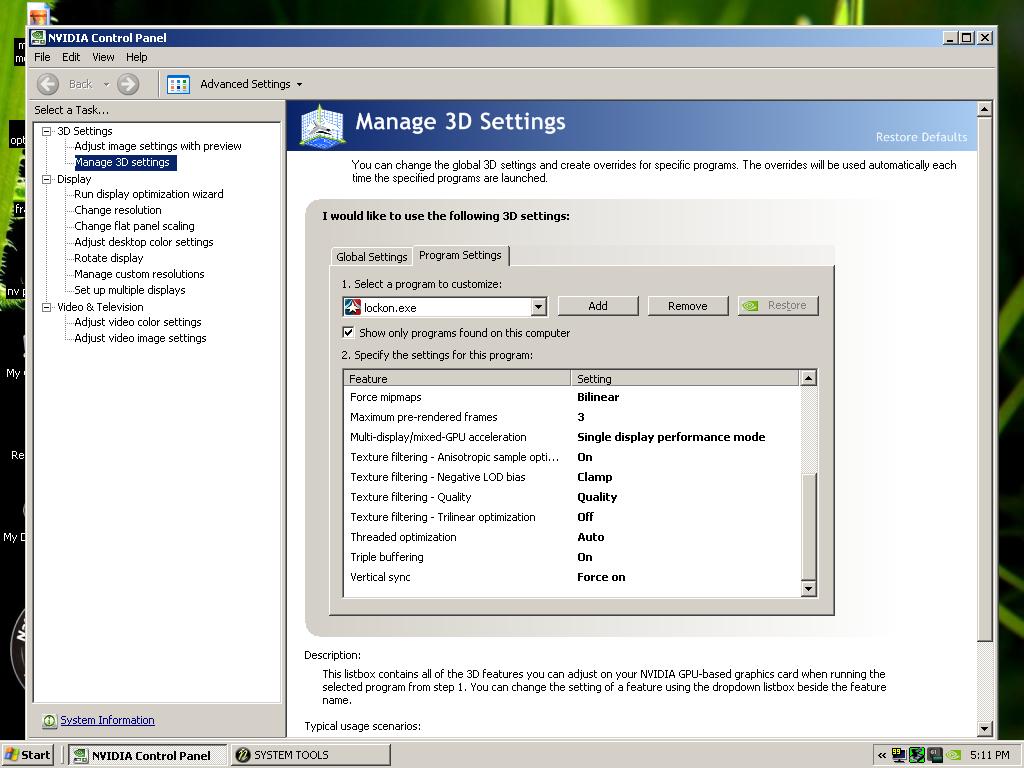Select Change resolution in task tree
This screenshot has width=1024, height=768.
coord(118,210)
